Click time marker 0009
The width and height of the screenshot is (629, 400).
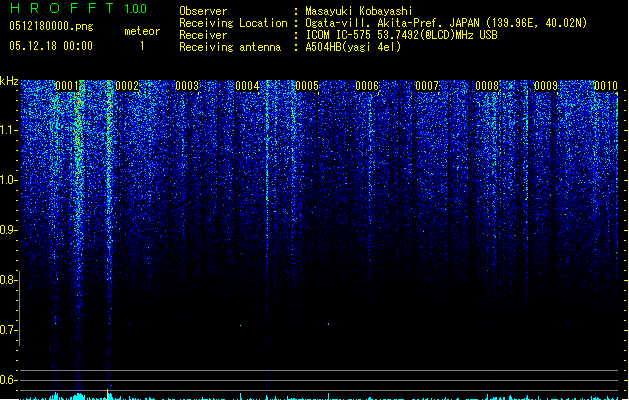546,86
